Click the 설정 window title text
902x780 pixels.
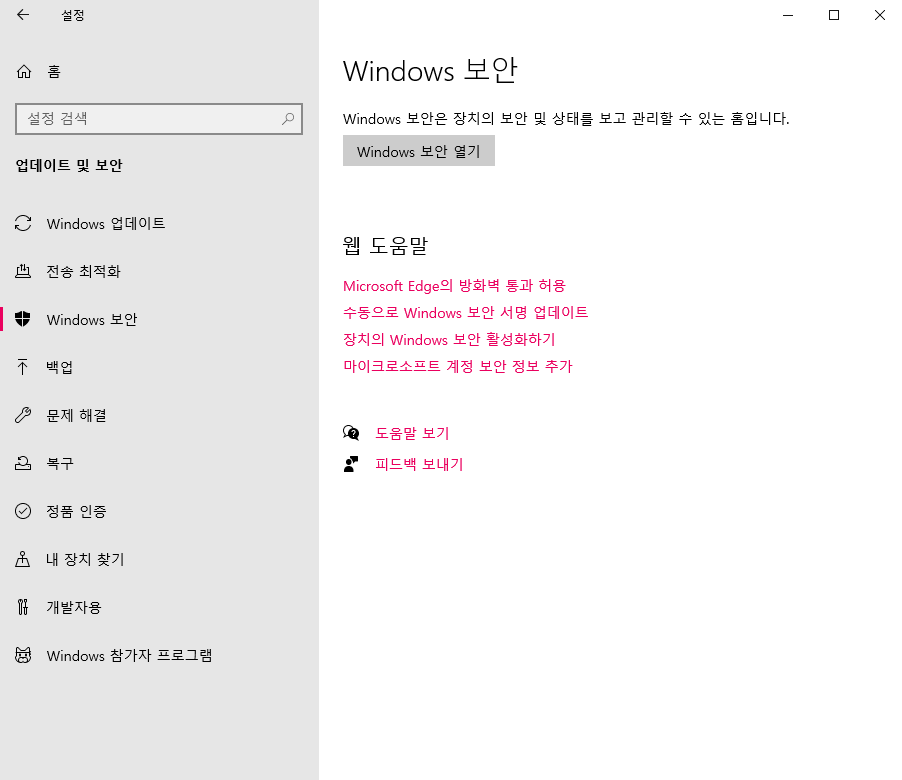73,15
